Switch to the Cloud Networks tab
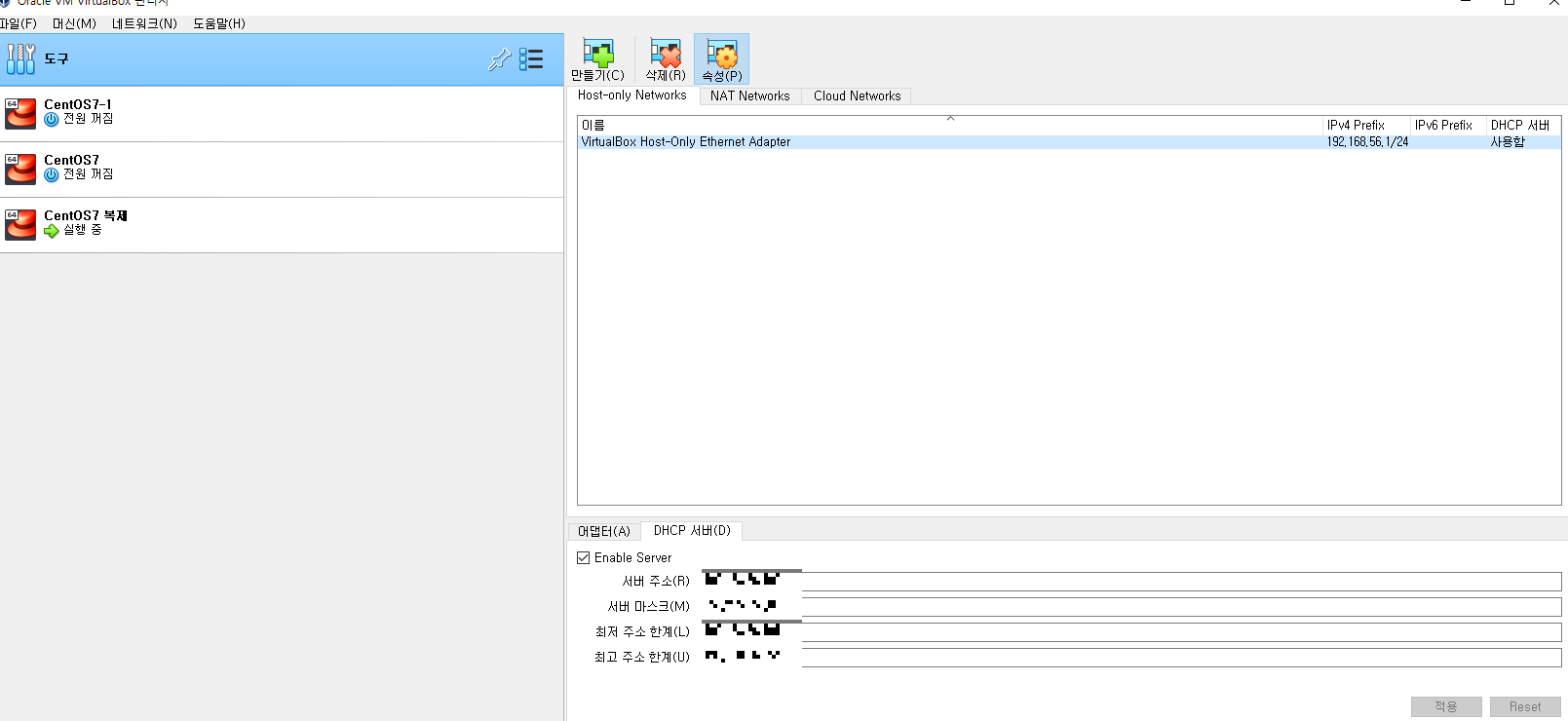Screen dimensions: 1568x721 pos(857,95)
